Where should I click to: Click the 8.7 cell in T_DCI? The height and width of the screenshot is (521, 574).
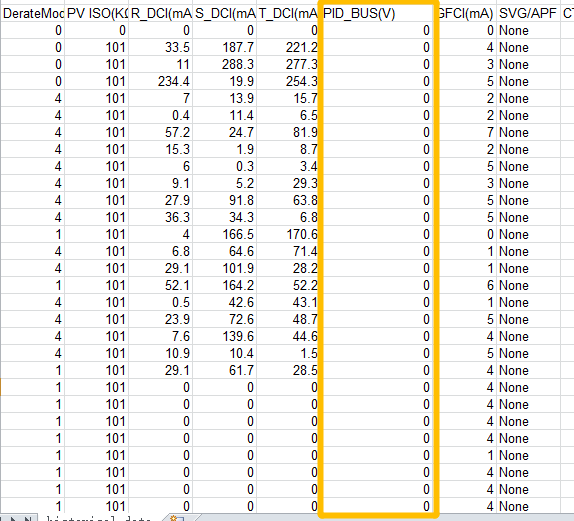pyautogui.click(x=288, y=149)
